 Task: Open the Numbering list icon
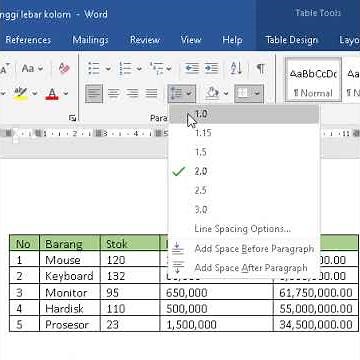tap(126, 68)
